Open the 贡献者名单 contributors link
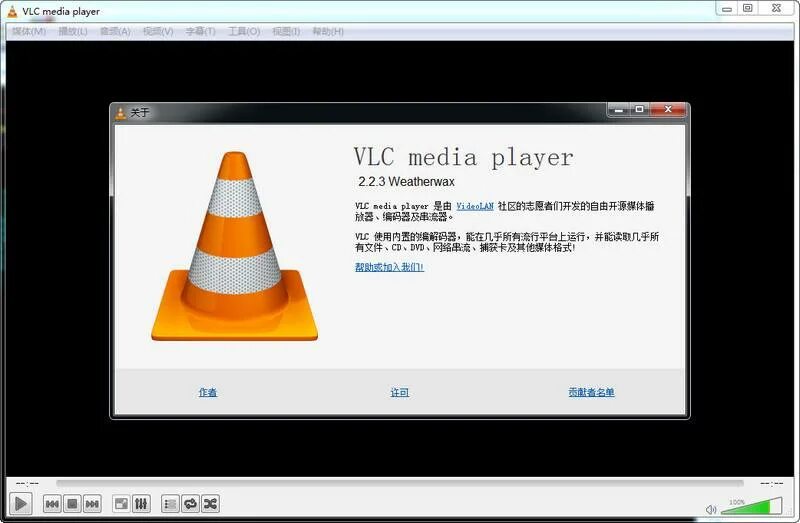800x523 pixels. (x=591, y=392)
